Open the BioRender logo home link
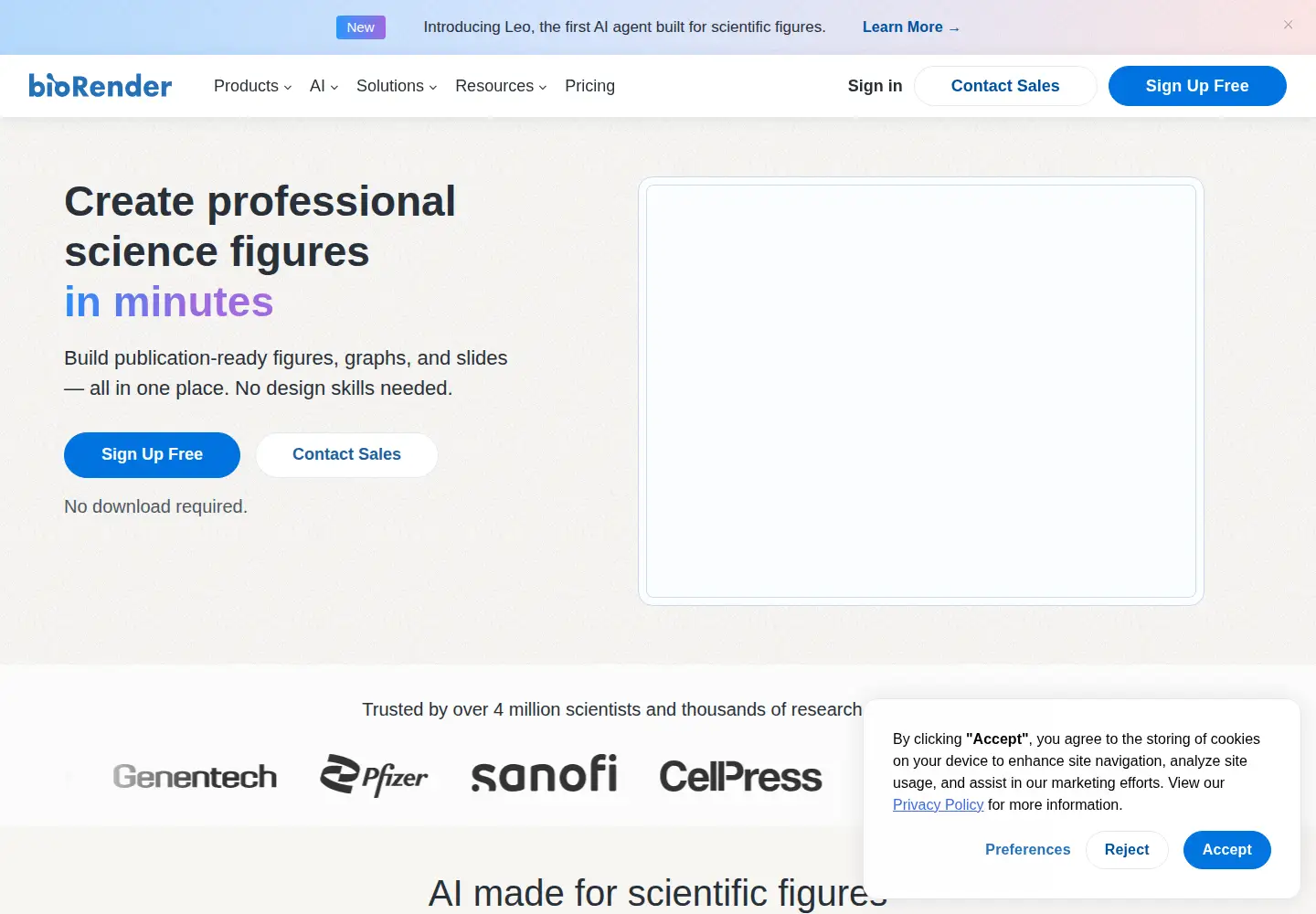Viewport: 1316px width, 914px height. [x=101, y=86]
